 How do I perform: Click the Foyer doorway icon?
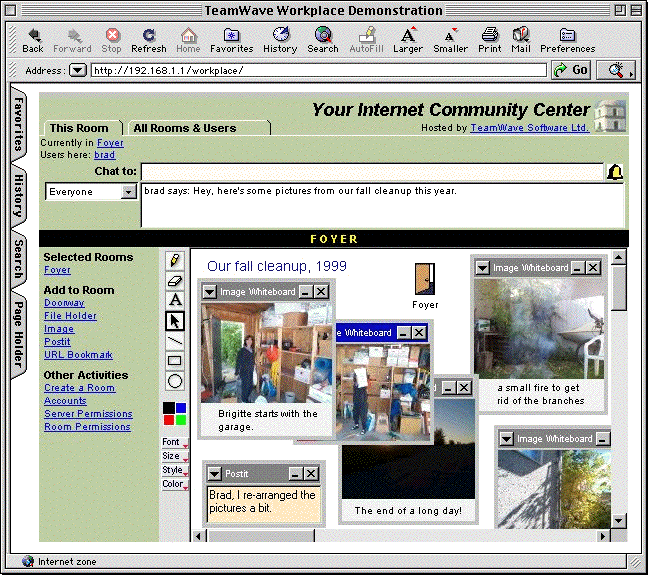point(425,280)
